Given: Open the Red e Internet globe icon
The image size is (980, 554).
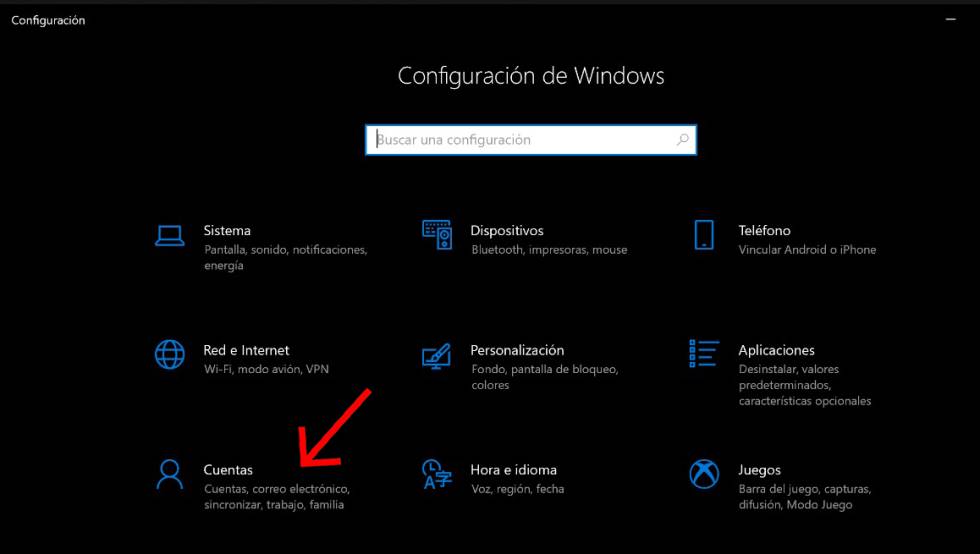Looking at the screenshot, I should click(169, 355).
